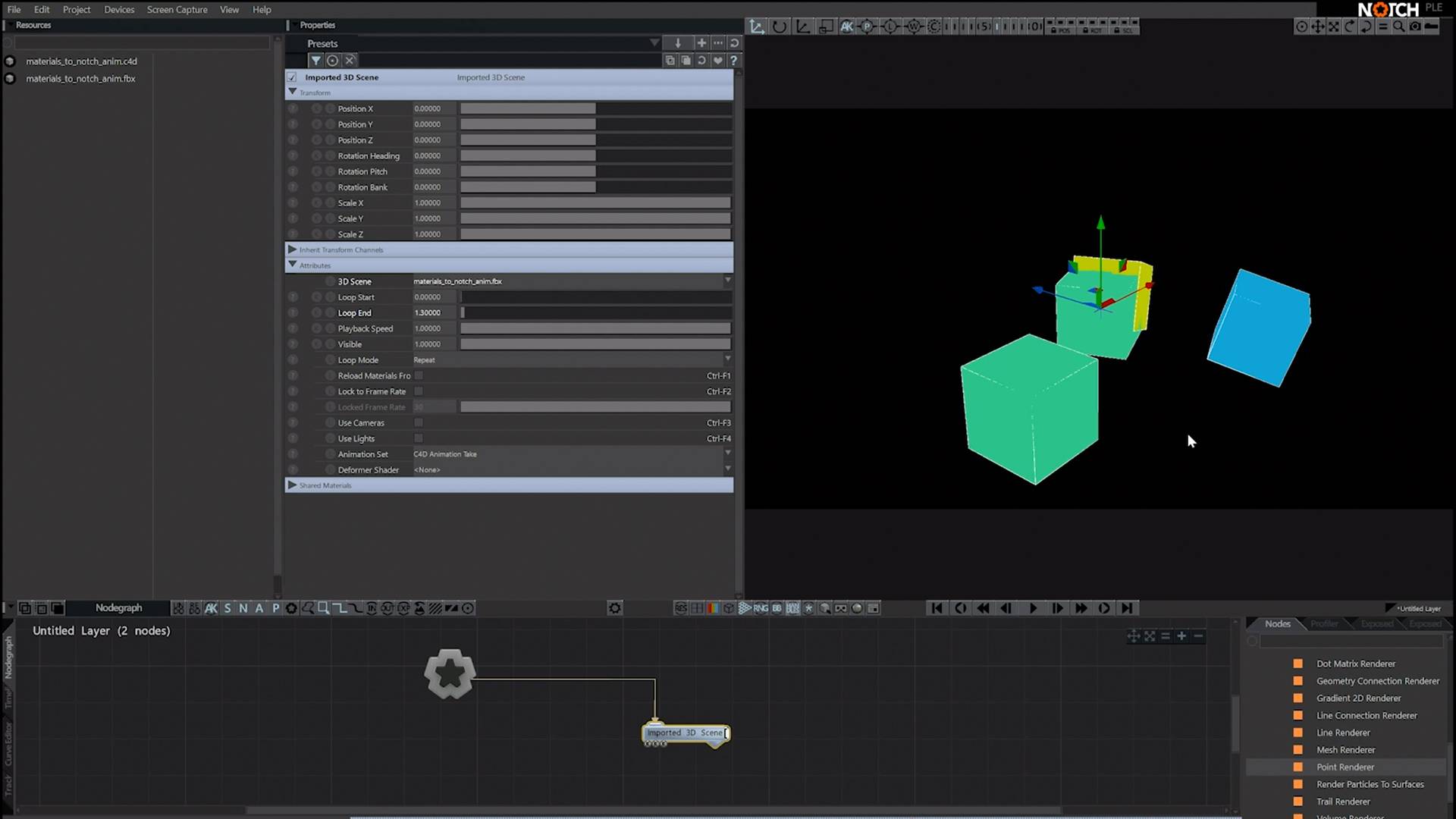Enable the Use Cameras checkbox
1456x819 pixels.
pos(419,423)
